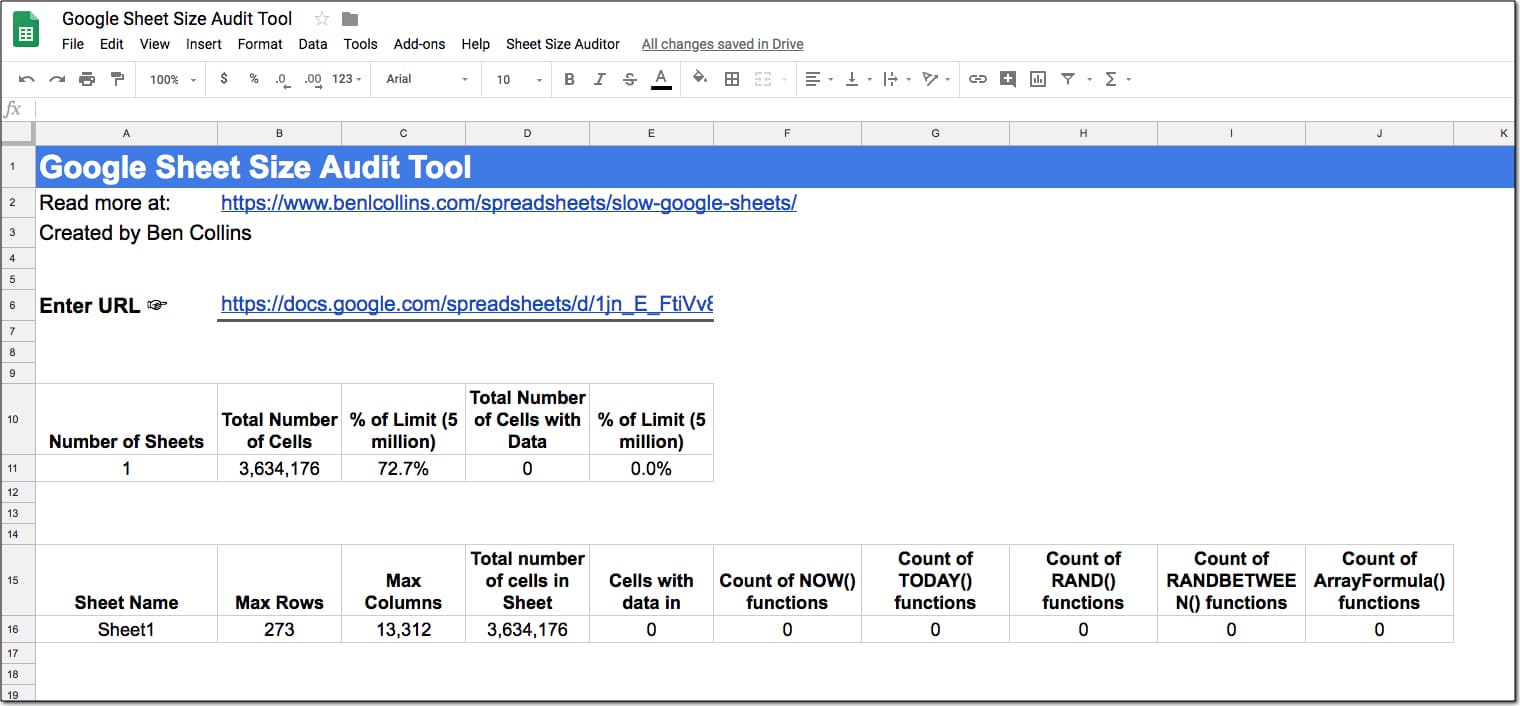Image resolution: width=1520 pixels, height=706 pixels.
Task: Open the functions sigma menu
Action: point(1116,79)
